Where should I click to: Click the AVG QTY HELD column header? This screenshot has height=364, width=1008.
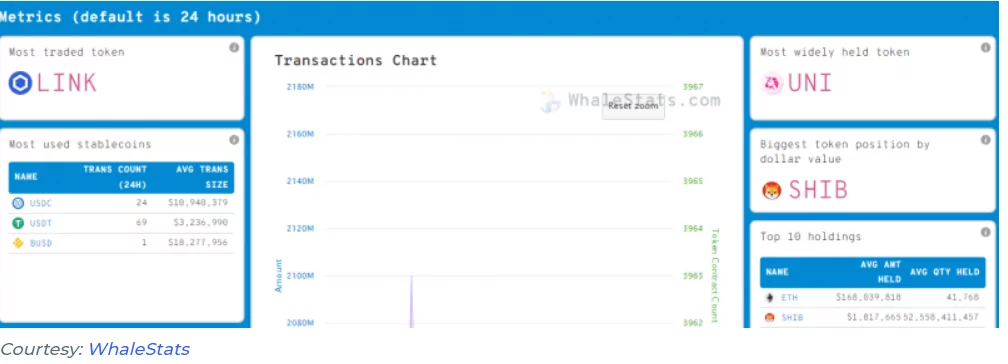pos(944,272)
